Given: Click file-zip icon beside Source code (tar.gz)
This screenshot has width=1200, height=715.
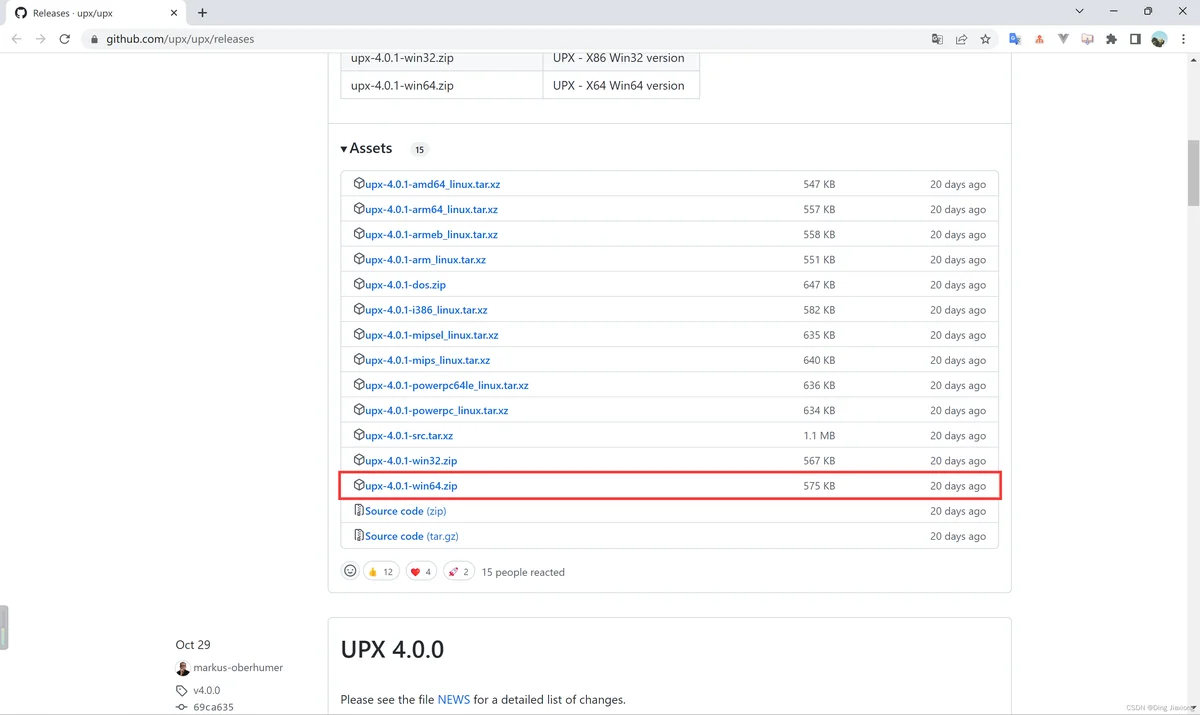Looking at the screenshot, I should point(359,535).
